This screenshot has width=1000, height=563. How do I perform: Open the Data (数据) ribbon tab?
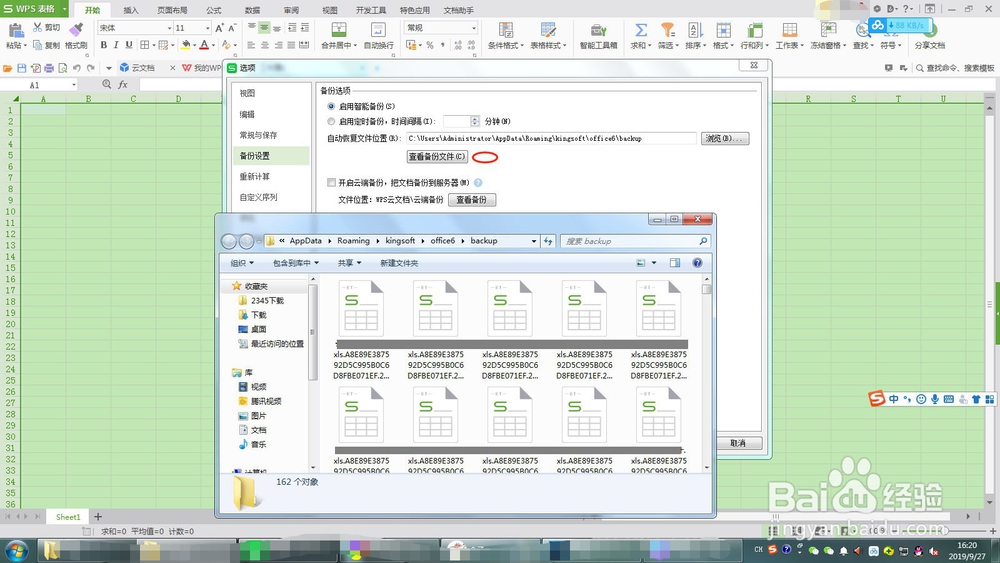point(253,10)
